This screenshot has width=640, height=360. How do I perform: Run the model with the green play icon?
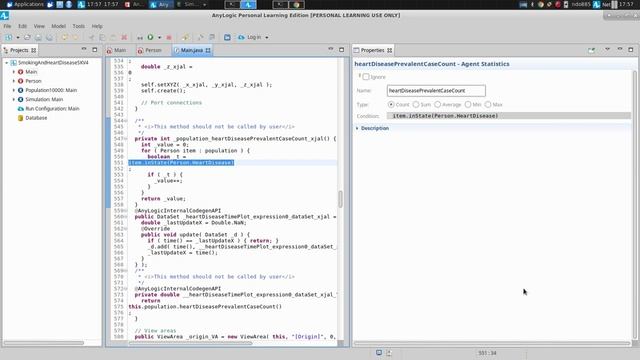pos(151,37)
